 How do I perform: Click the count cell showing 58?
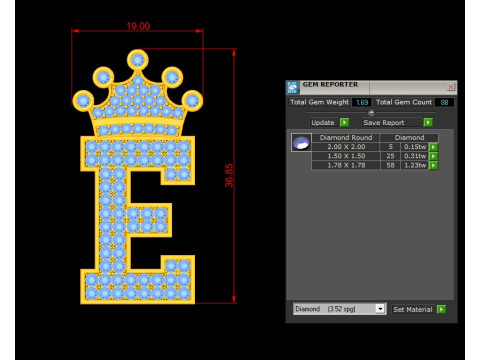coord(390,165)
